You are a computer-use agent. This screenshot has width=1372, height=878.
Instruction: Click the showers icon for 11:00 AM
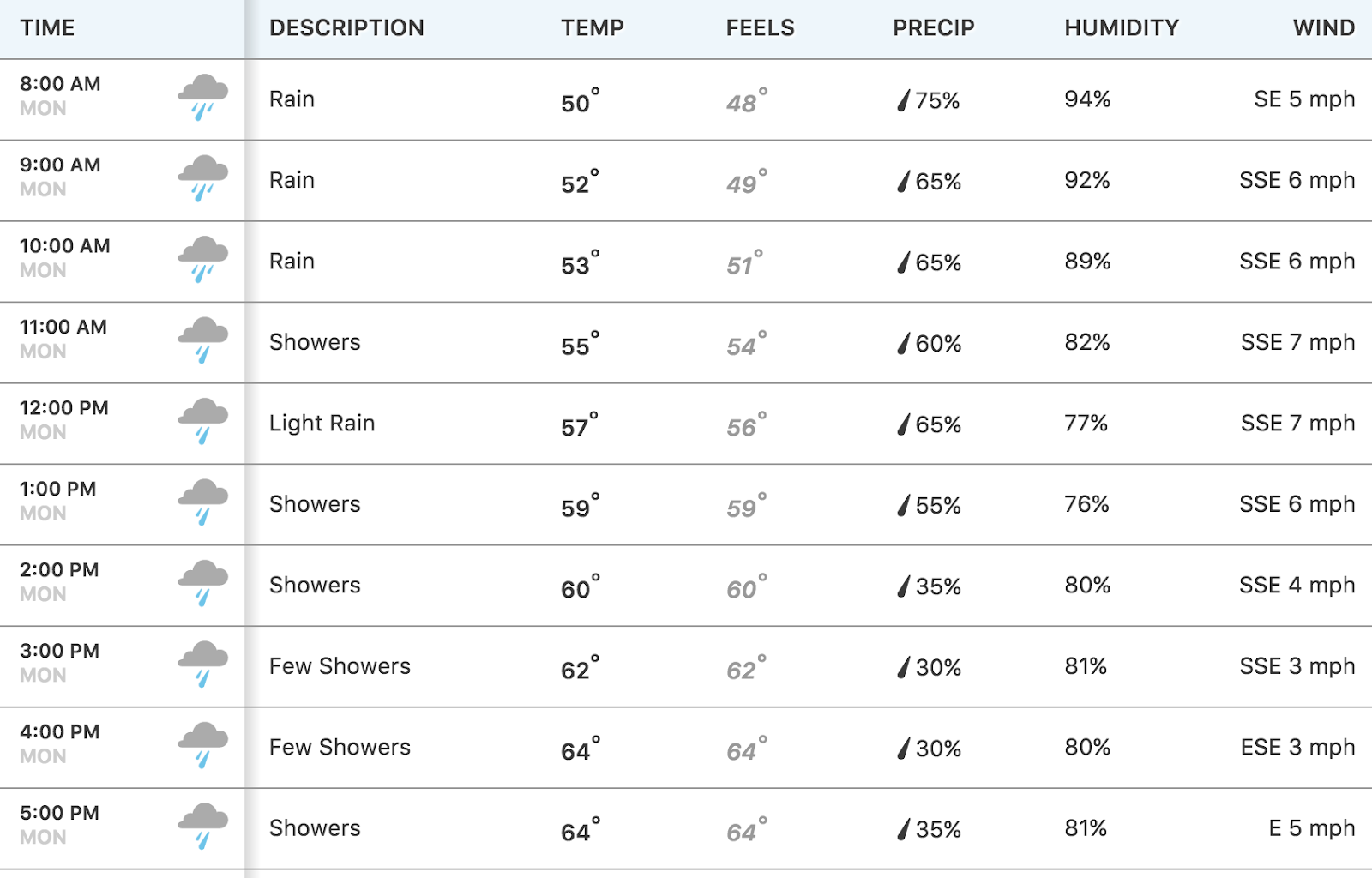click(203, 340)
